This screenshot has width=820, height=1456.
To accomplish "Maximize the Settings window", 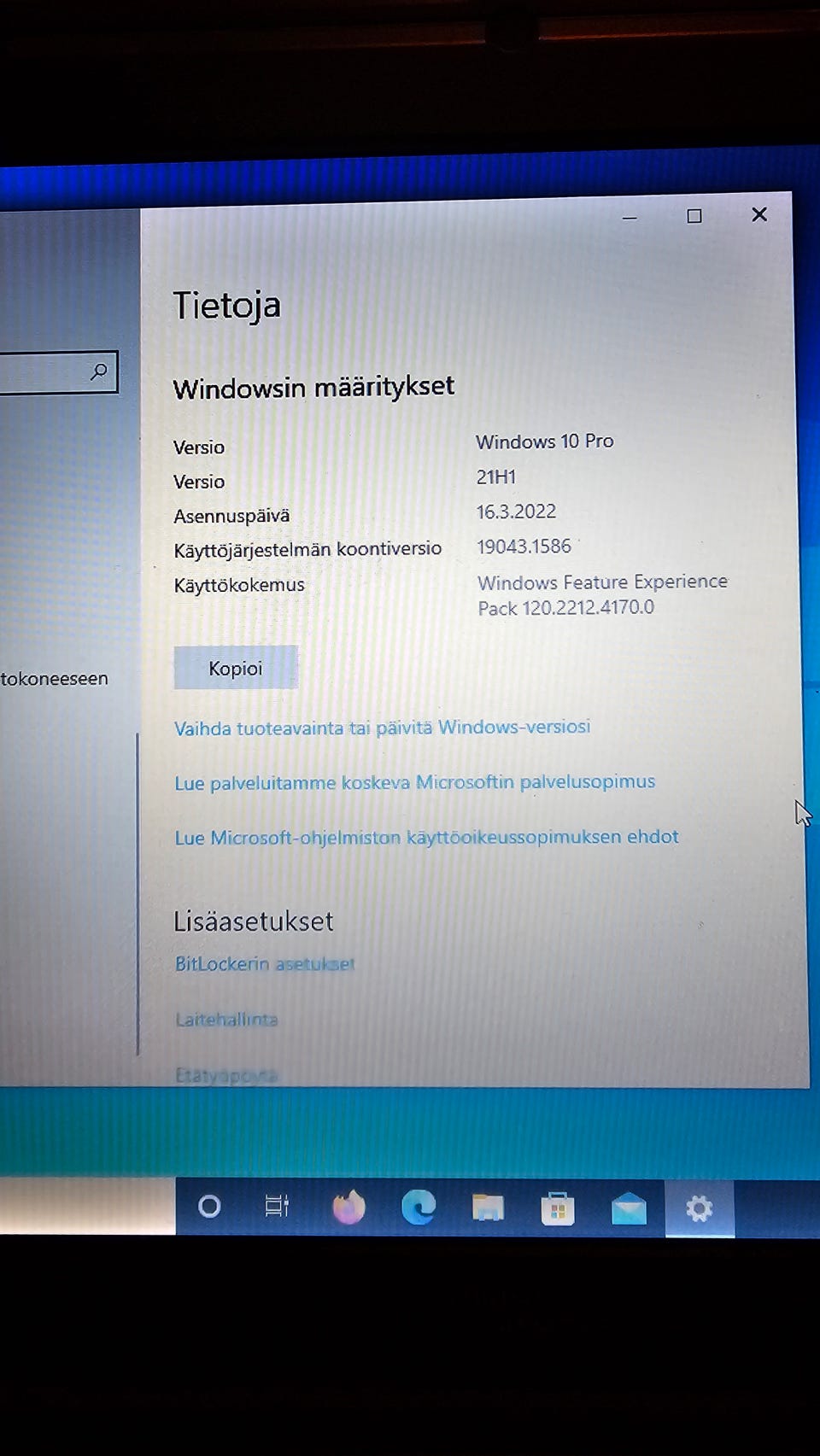I will (694, 216).
